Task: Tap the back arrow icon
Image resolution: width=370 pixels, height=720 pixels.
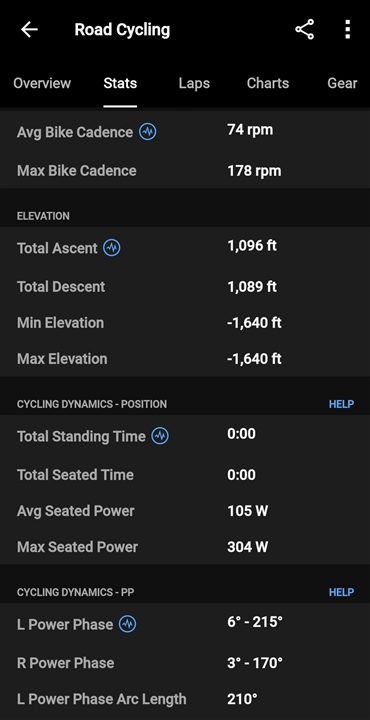Action: pos(29,30)
